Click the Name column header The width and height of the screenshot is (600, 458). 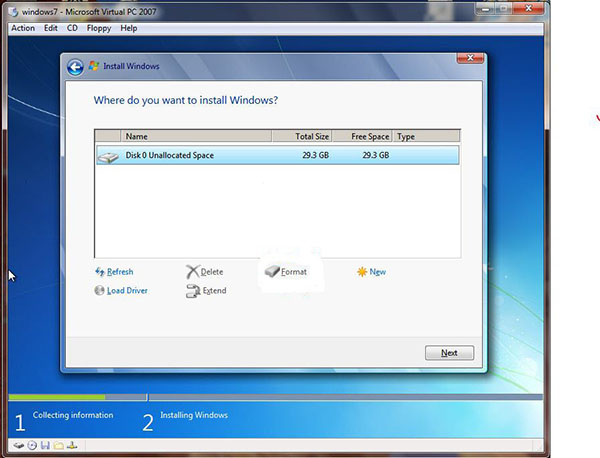click(x=196, y=136)
